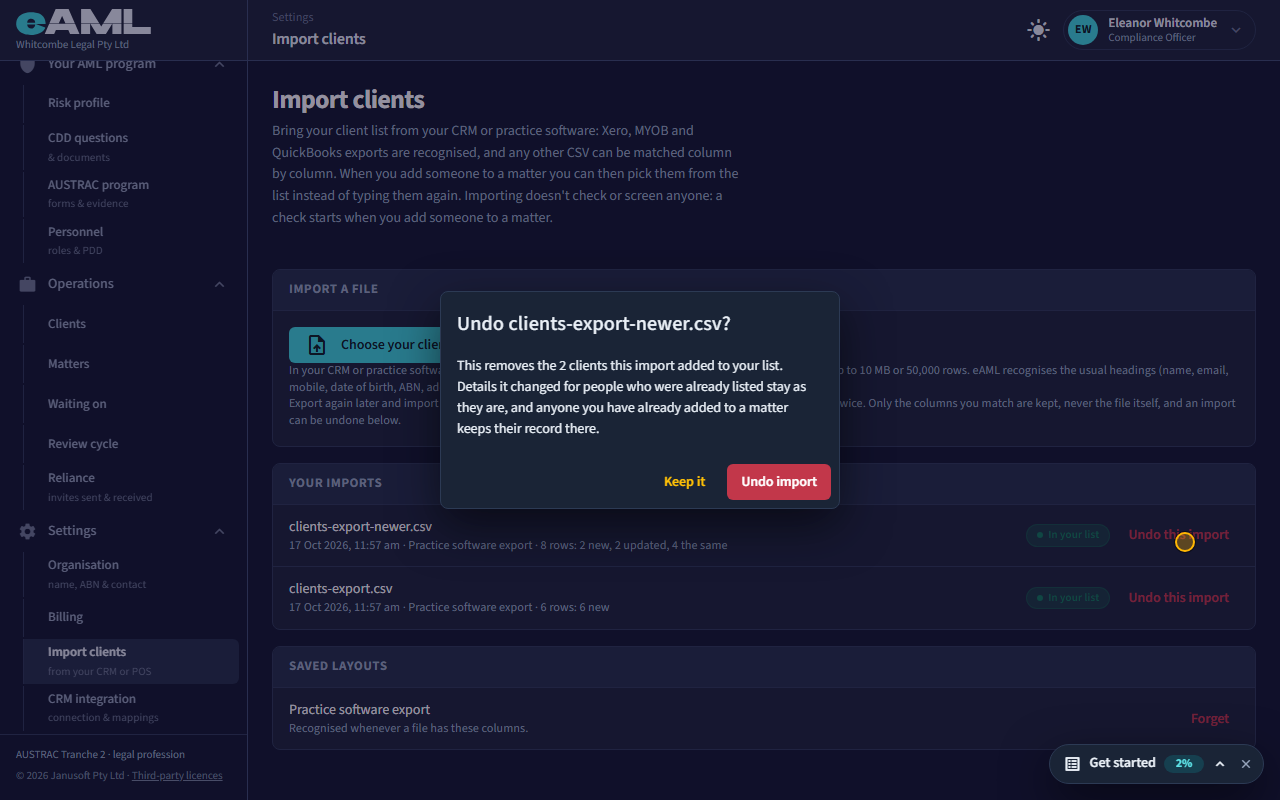Open the Eleanor Whitcombe account dropdown
The height and width of the screenshot is (800, 1280).
(1159, 30)
